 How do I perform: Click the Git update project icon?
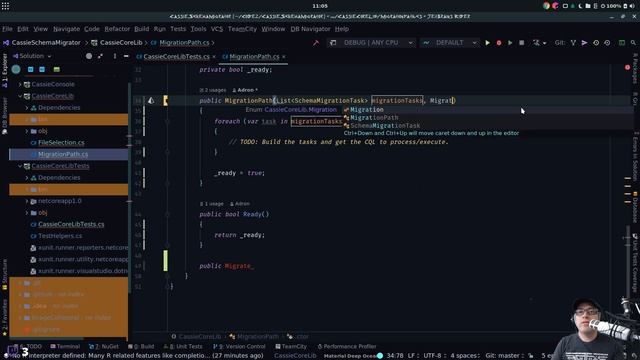(573, 42)
